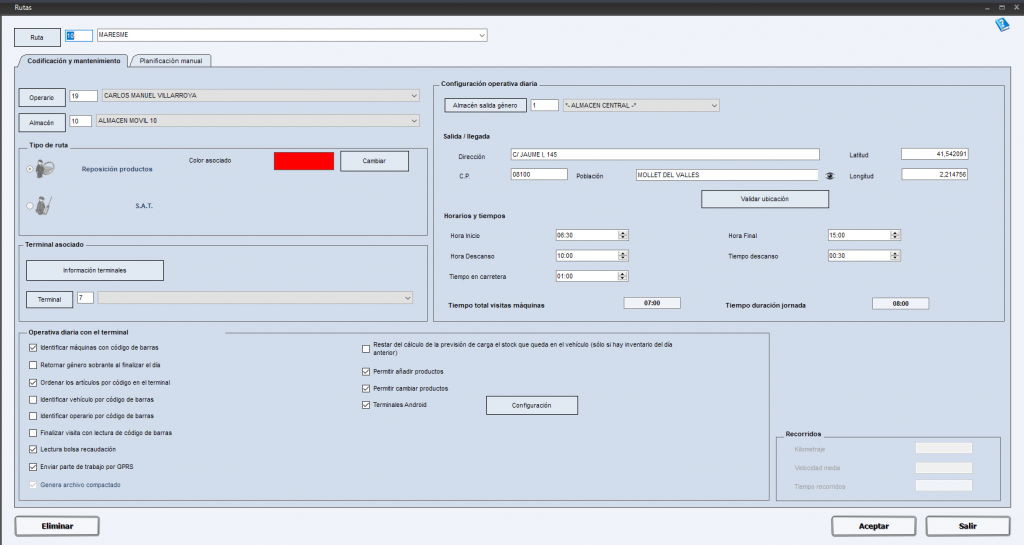1024x545 pixels.
Task: Open Información terminales
Action: coord(95,270)
